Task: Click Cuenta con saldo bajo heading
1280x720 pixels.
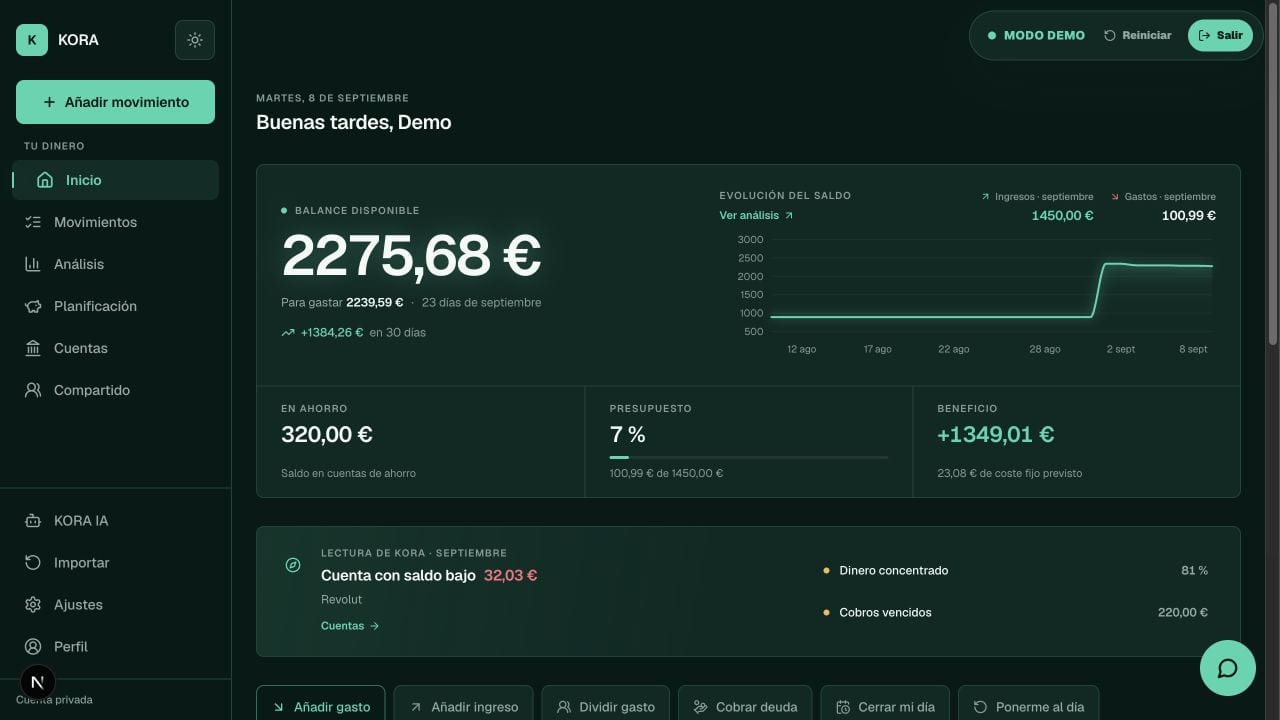Action: tap(398, 575)
